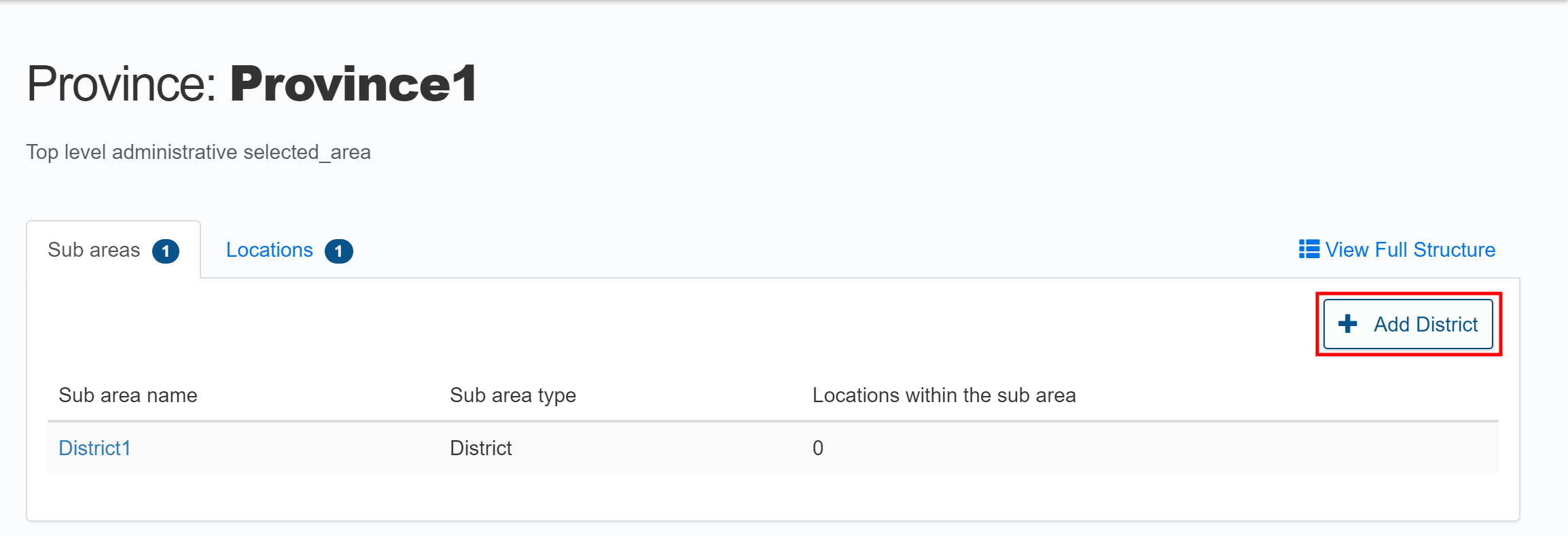Click the 'Locations' tab text label

click(269, 250)
